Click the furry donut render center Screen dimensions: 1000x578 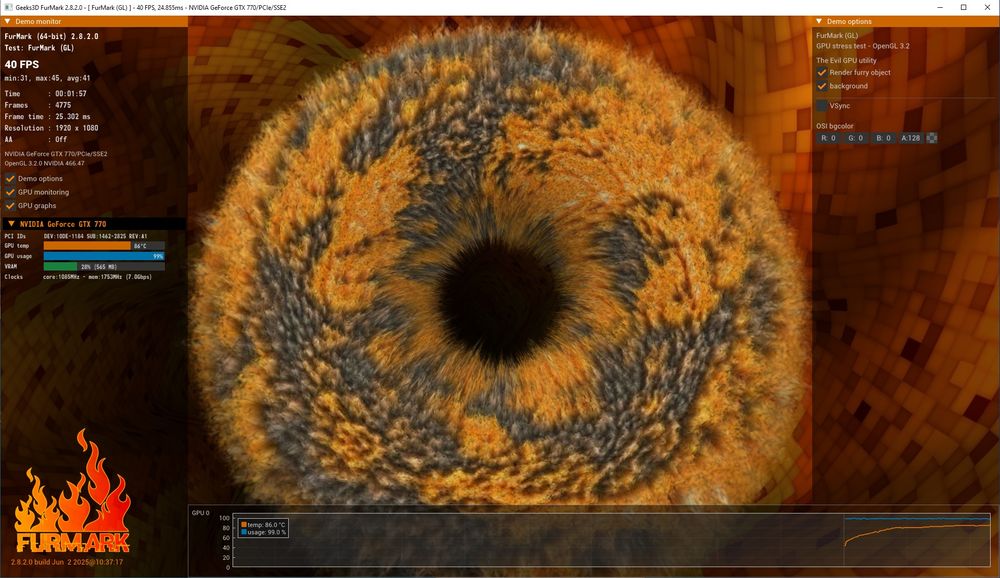tap(500, 303)
